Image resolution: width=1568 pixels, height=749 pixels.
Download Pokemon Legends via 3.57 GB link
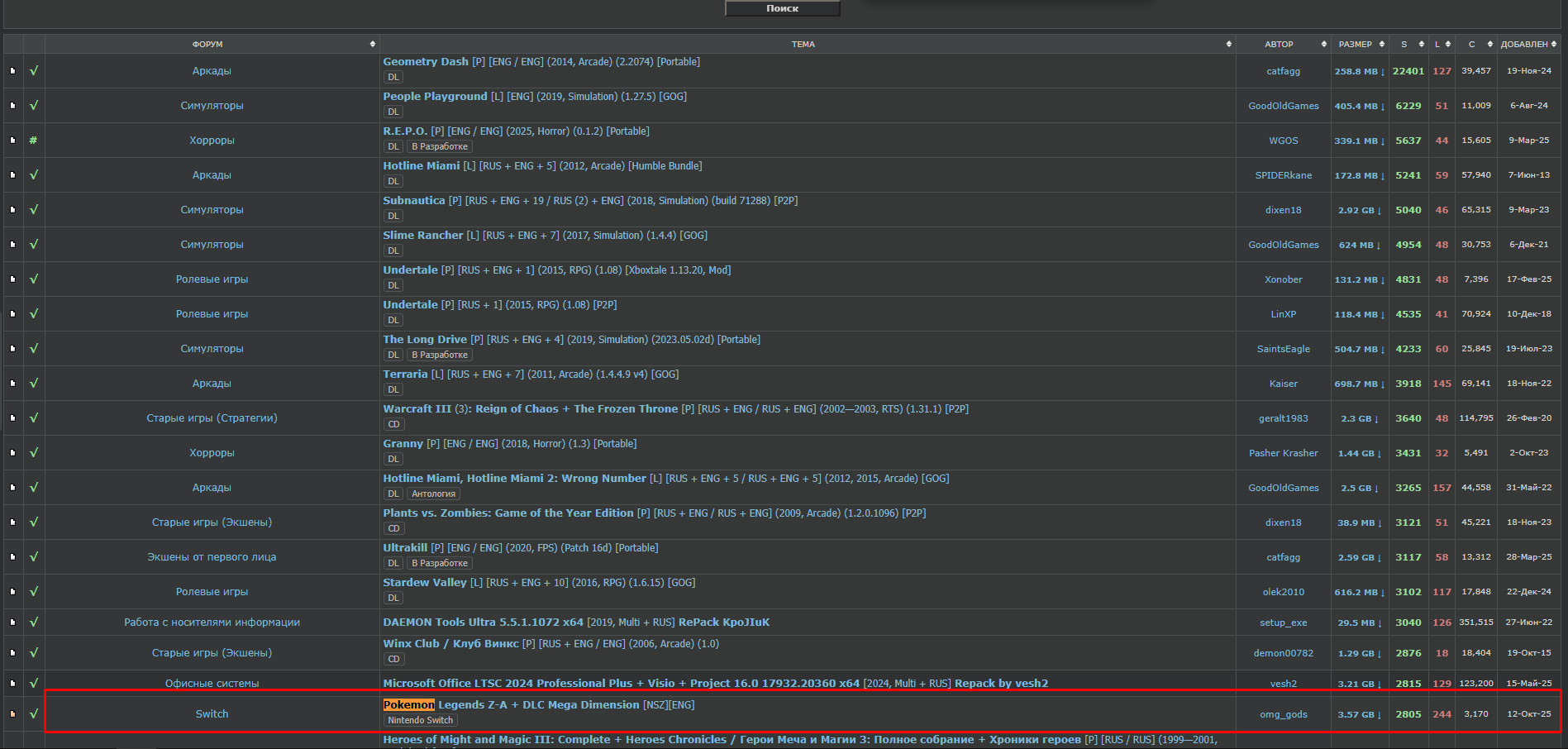coord(1360,715)
